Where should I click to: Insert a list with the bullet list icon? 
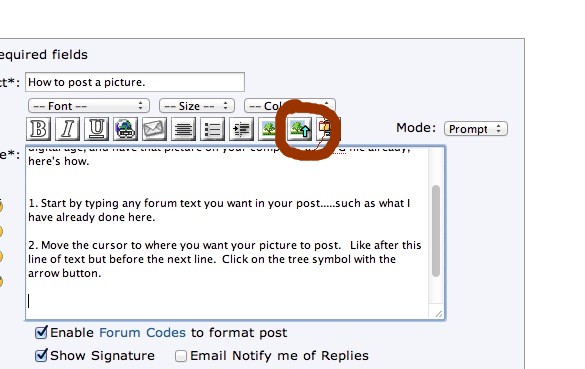coord(213,129)
